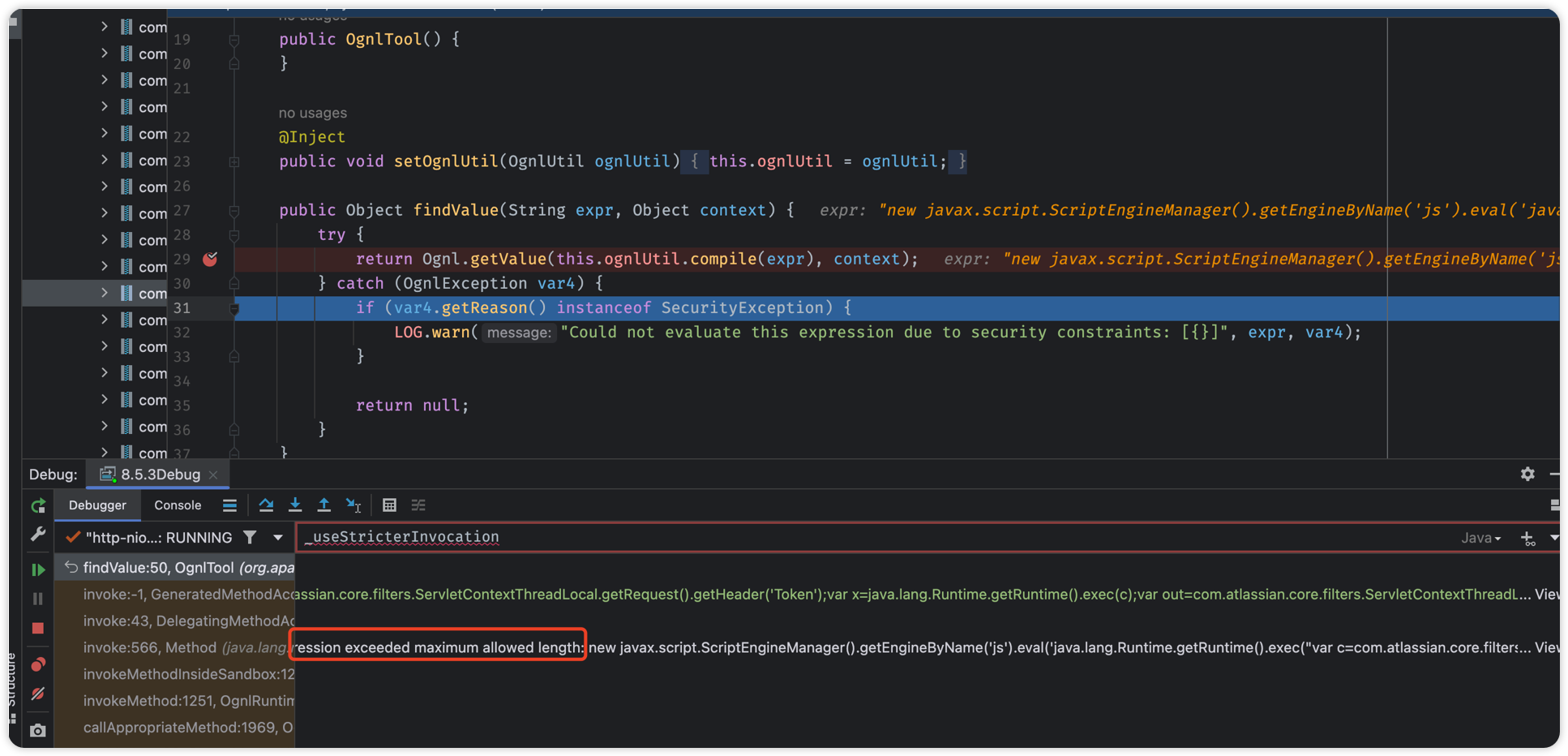1568x756 pixels.
Task: Resume the paused program
Action: click(x=38, y=570)
